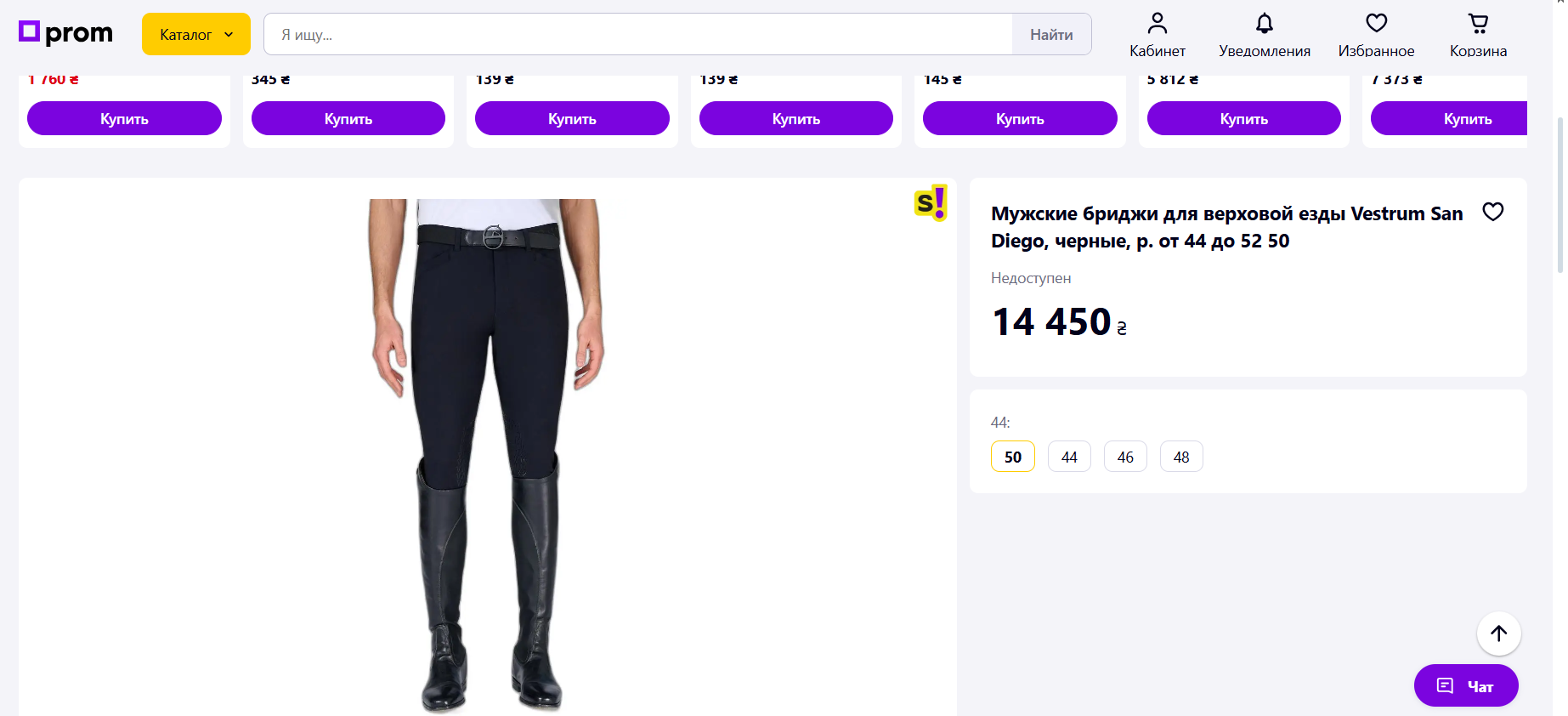The height and width of the screenshot is (716, 1568).
Task: Open Корзина shopping cart icon
Action: click(x=1478, y=23)
